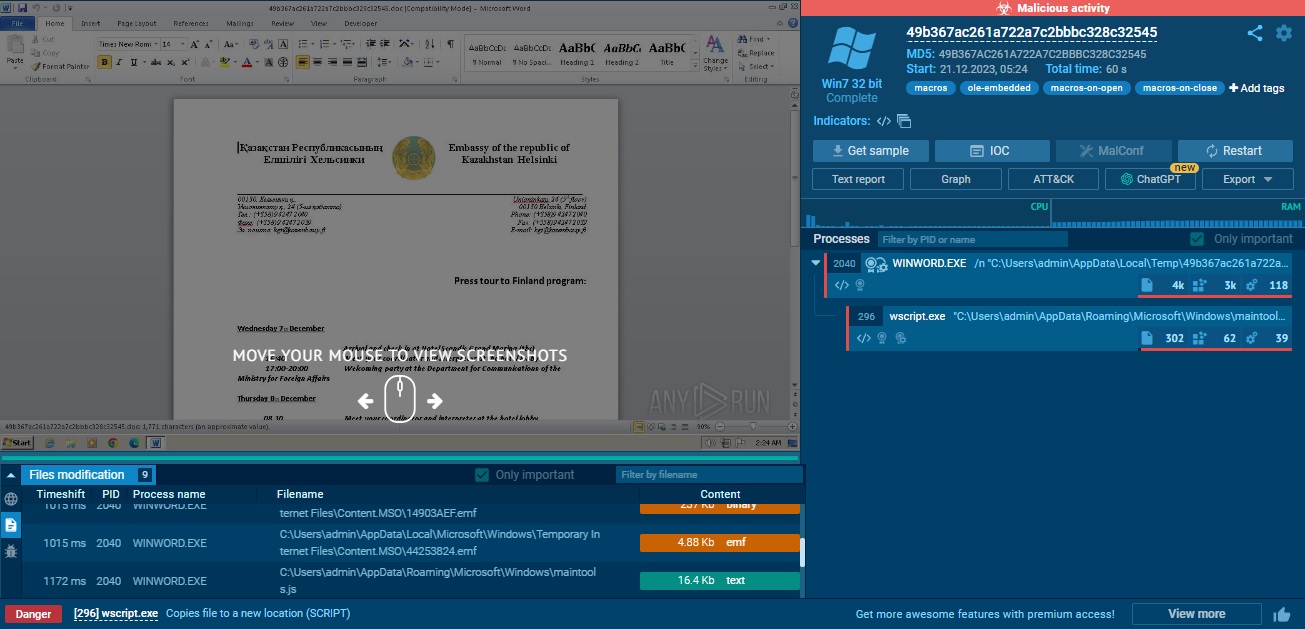Click the Danger label badge
This screenshot has height=629, width=1305.
coord(33,614)
